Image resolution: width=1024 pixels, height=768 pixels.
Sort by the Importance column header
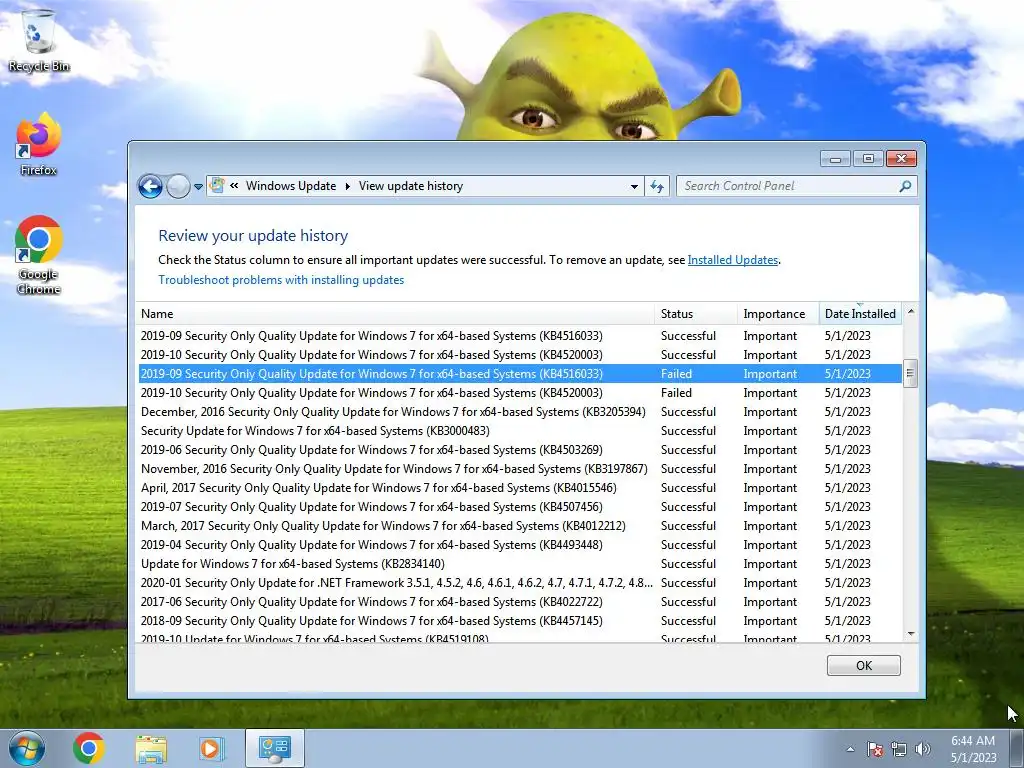778,313
